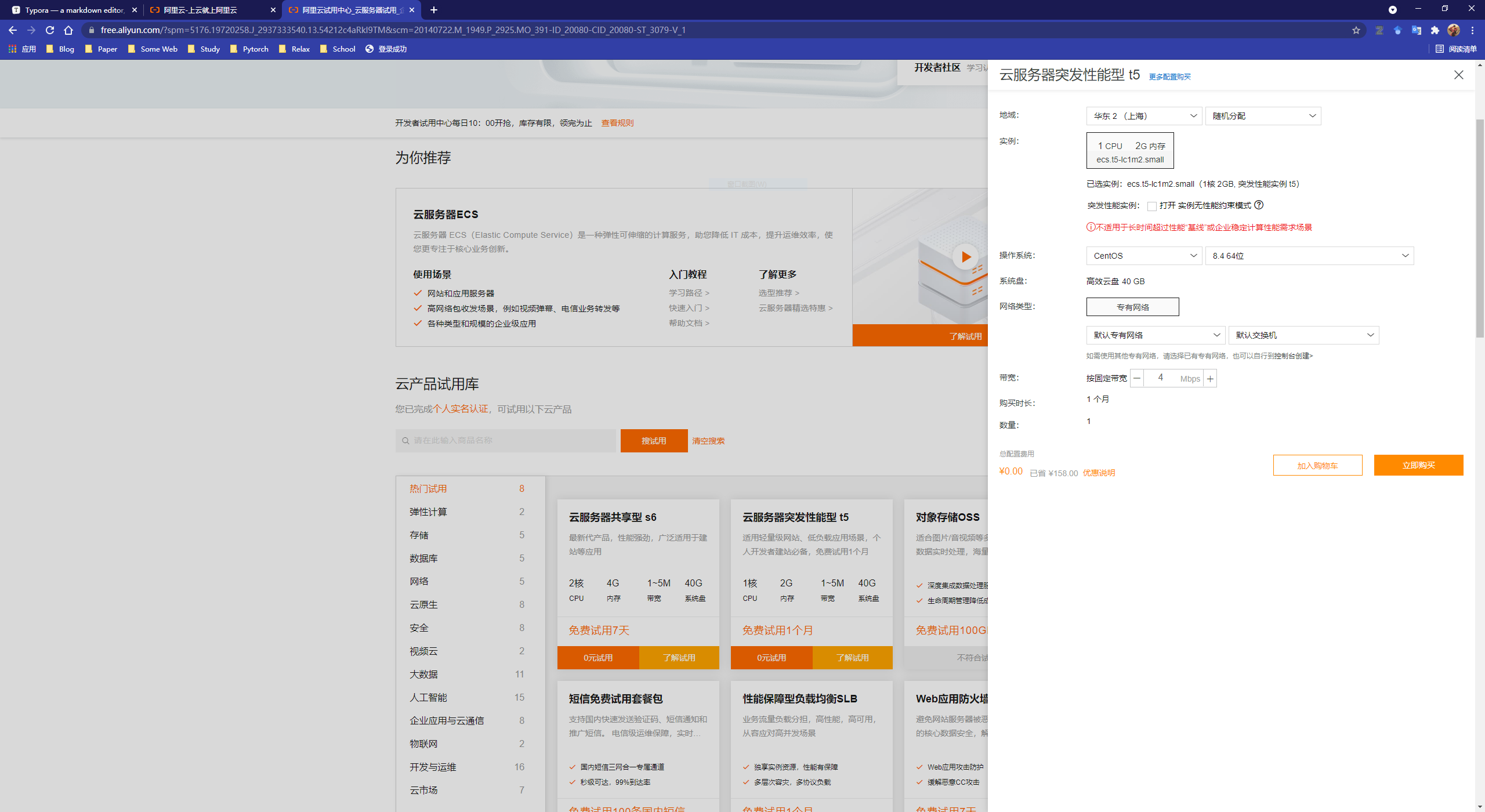The width and height of the screenshot is (1485, 812).
Task: Open the 人工智能 category in the sidebar
Action: (428, 697)
